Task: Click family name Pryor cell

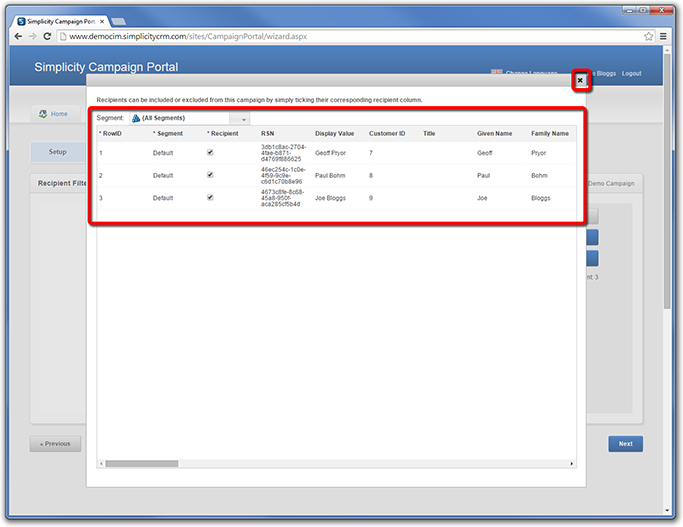Action: [538, 153]
